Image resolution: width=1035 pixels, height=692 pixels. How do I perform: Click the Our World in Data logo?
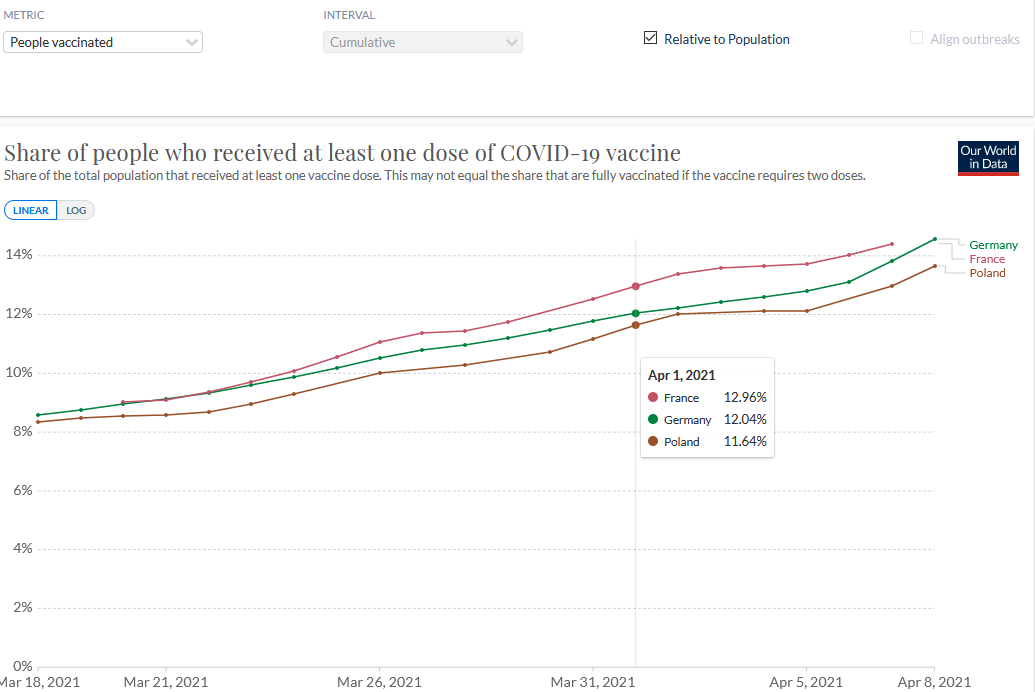988,158
